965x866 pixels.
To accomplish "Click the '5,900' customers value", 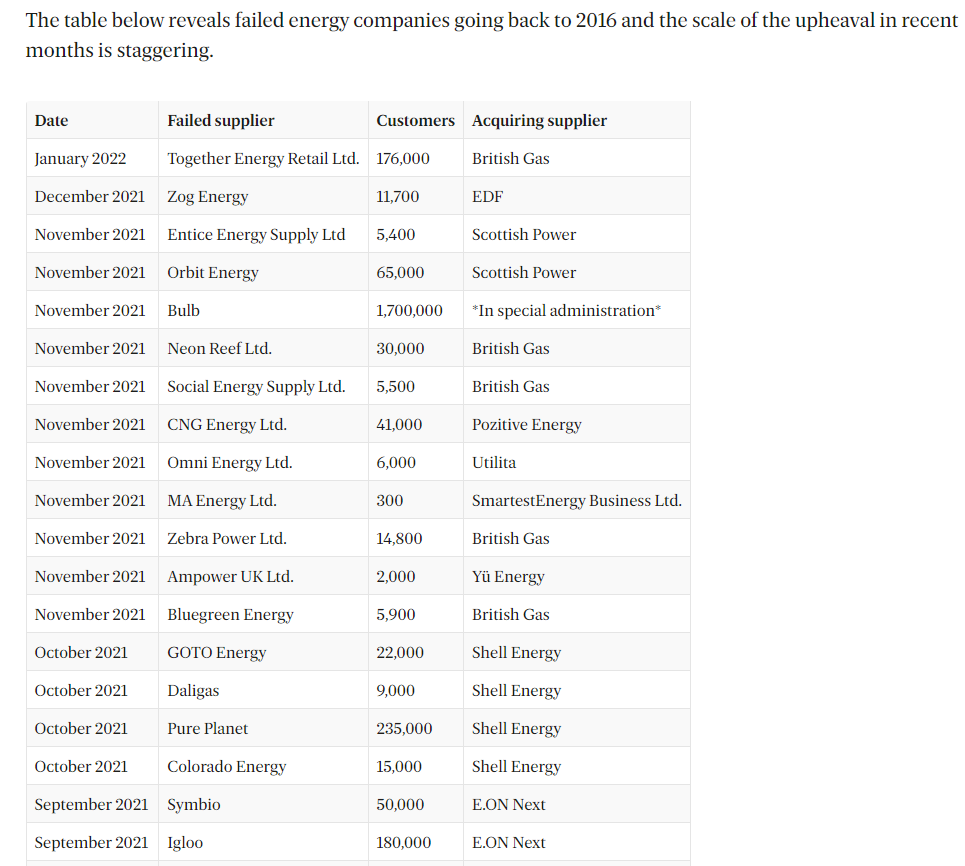I will [x=396, y=615].
